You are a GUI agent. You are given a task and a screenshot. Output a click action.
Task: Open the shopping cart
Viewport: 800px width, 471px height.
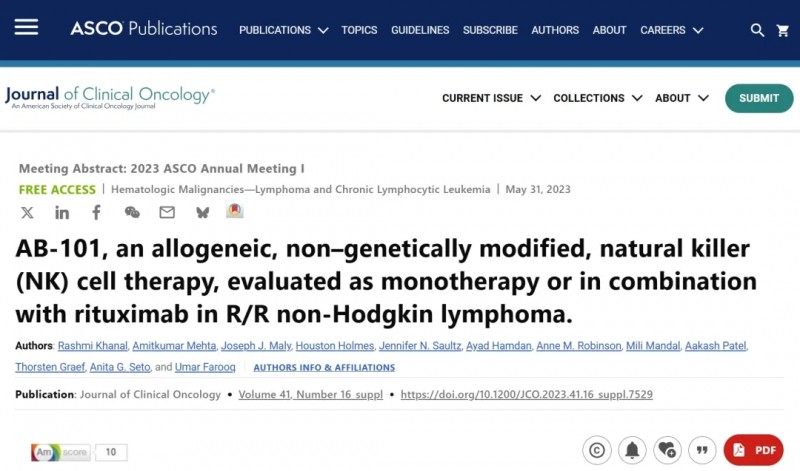tap(783, 30)
